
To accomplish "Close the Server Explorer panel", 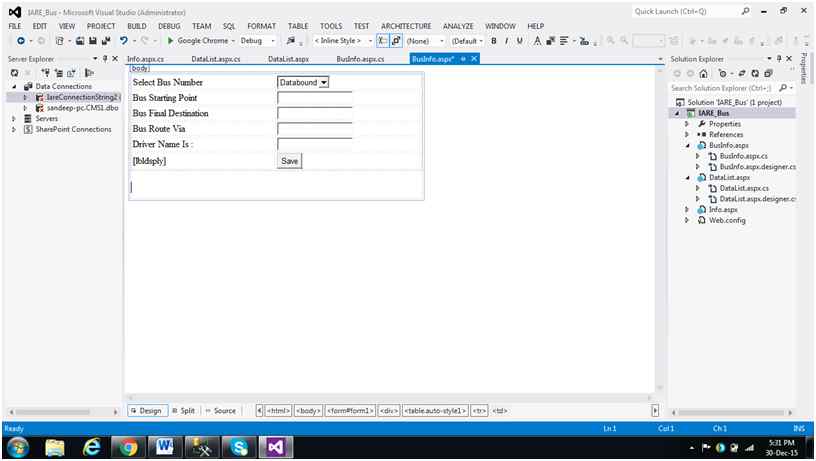I will click(115, 59).
